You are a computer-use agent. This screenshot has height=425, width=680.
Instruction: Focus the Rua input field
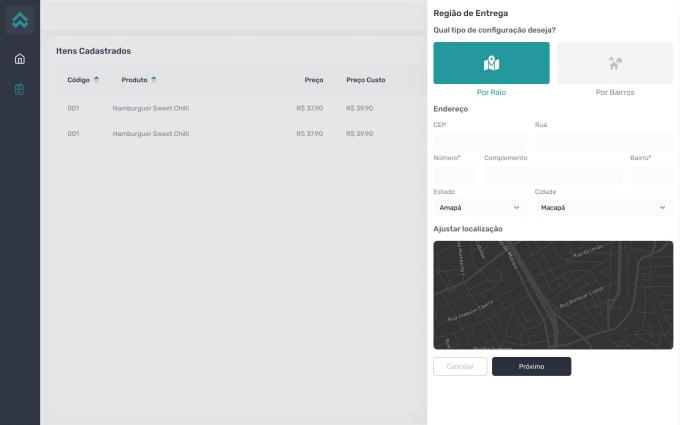click(604, 142)
